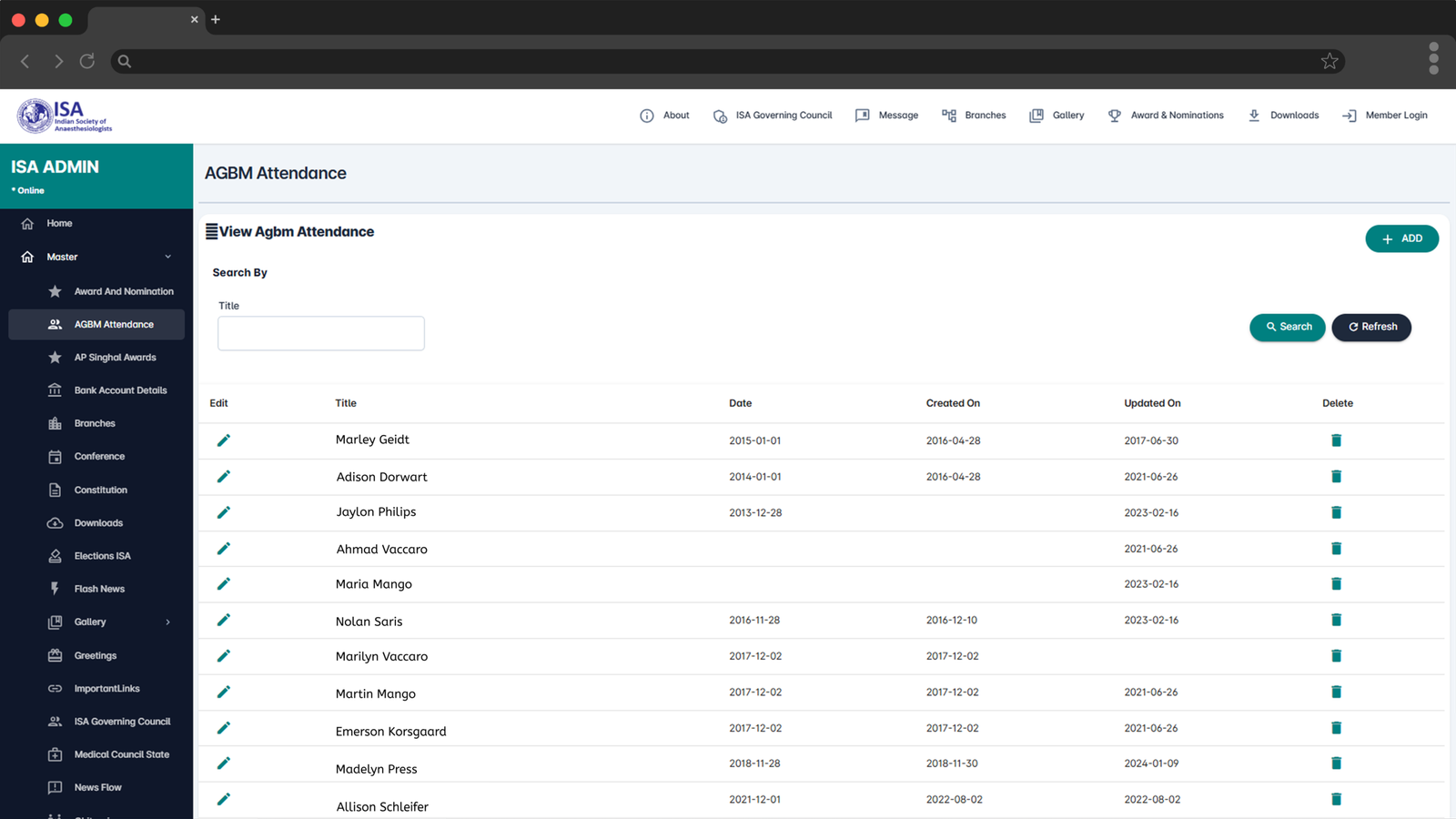Open Branches in the sidebar
Screen dimensions: 1456x819
[x=96, y=423]
